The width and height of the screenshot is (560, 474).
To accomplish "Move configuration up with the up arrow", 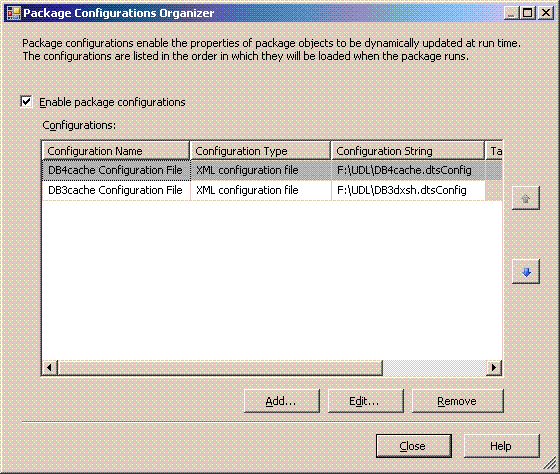I will click(526, 198).
